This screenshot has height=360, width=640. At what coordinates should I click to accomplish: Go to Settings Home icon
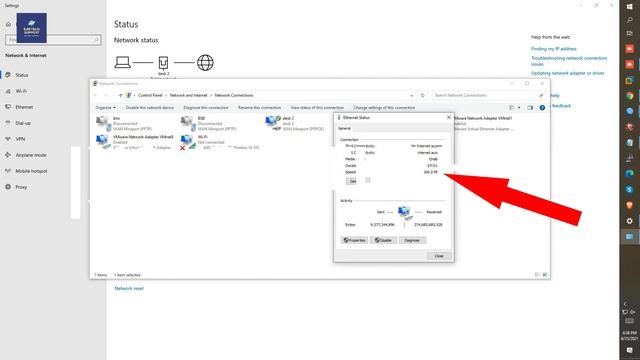tap(8, 24)
